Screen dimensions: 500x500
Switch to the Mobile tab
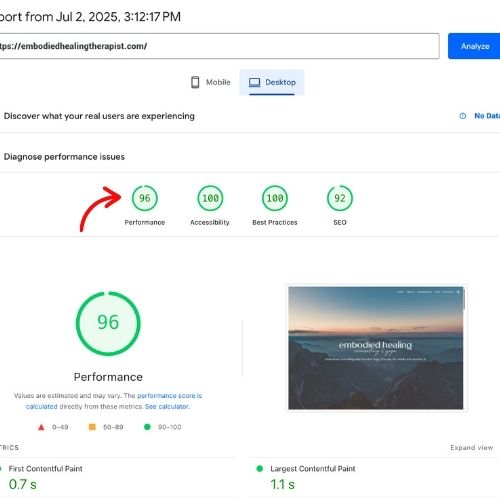point(210,82)
